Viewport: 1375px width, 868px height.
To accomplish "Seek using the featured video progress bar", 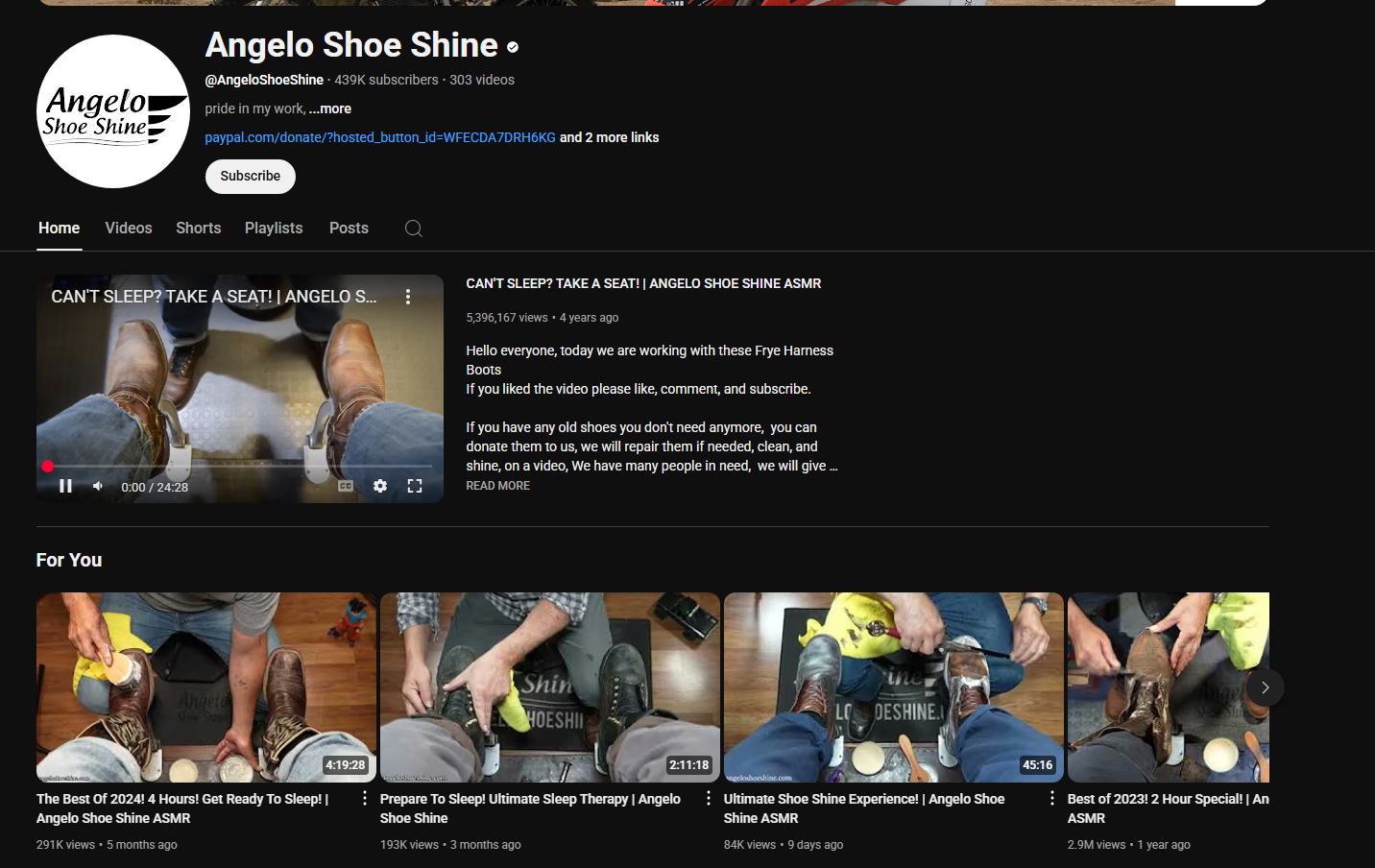I will pos(240,466).
